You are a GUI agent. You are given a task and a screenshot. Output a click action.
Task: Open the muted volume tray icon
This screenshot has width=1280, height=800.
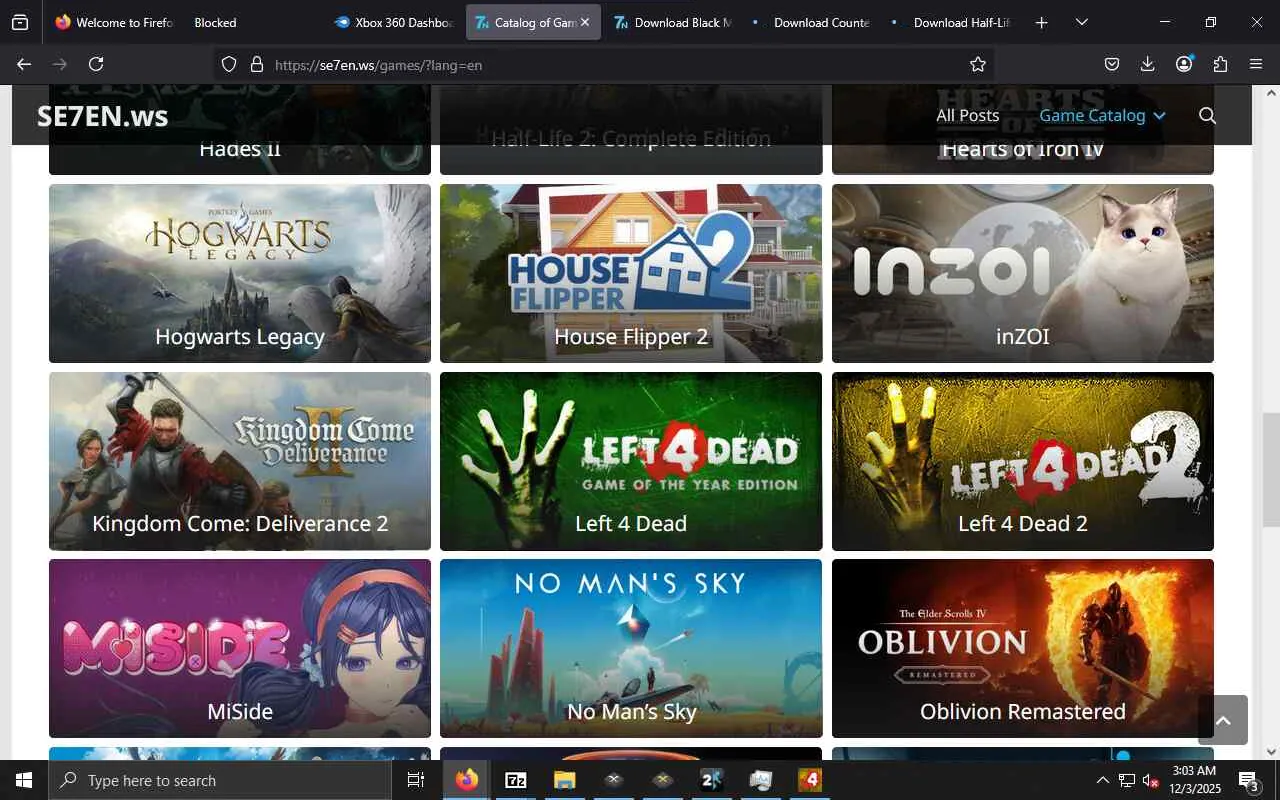tap(1151, 780)
